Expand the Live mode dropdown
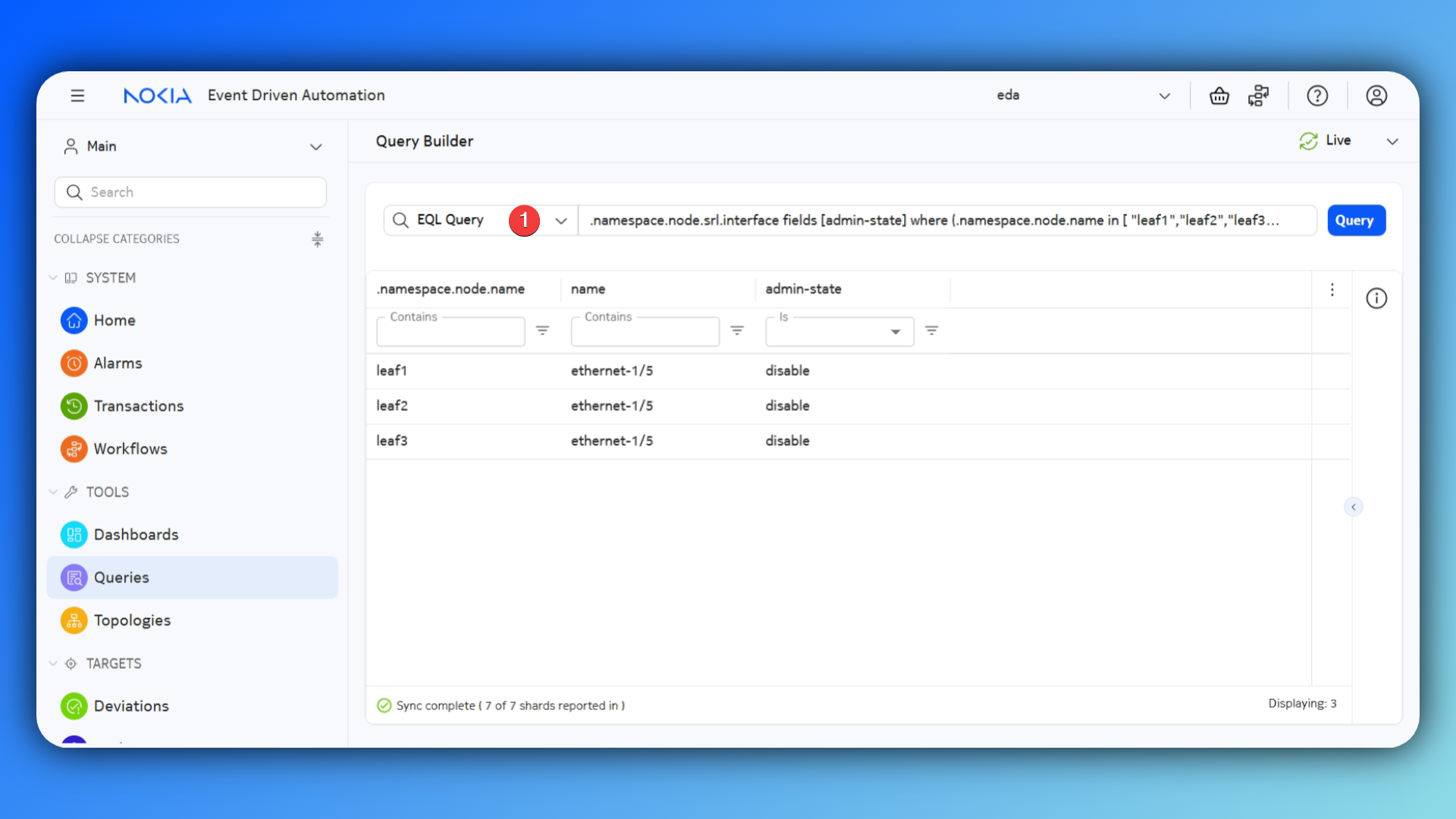This screenshot has width=1456, height=819. click(x=1392, y=141)
